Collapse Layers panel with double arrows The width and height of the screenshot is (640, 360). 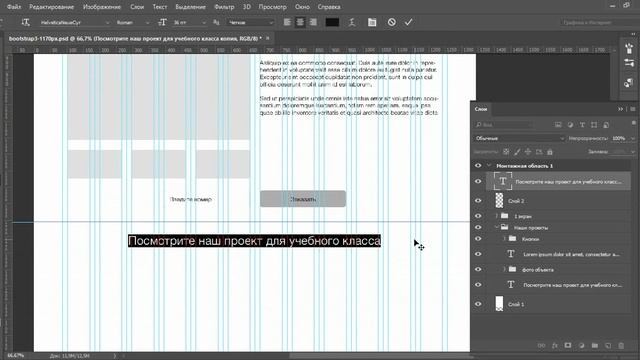[x=620, y=109]
